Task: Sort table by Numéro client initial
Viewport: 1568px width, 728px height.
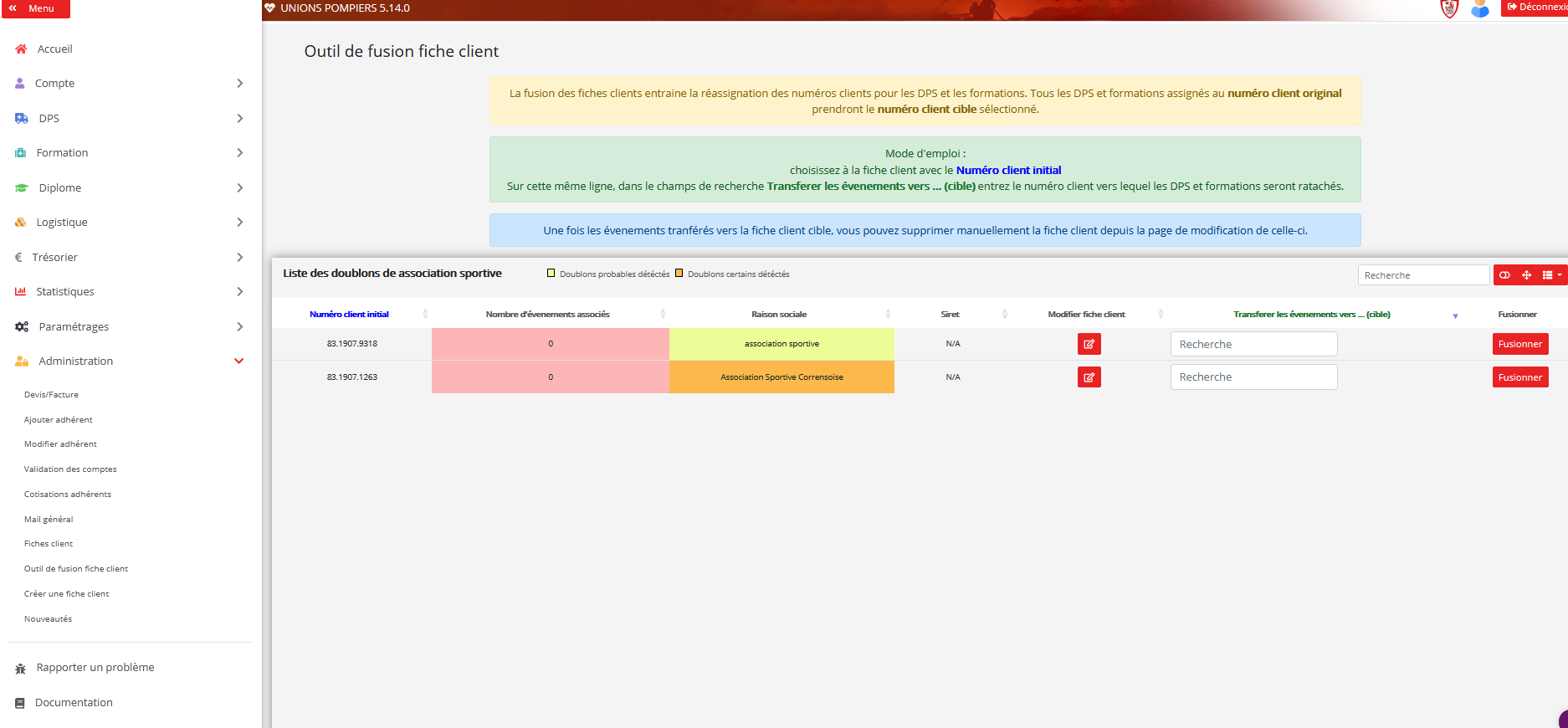Action: coord(349,315)
